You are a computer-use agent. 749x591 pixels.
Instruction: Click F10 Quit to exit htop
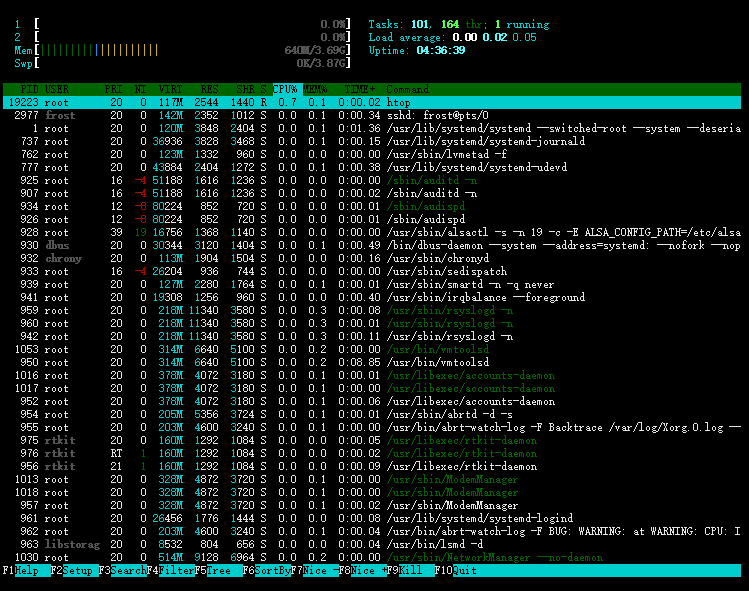tap(458, 570)
